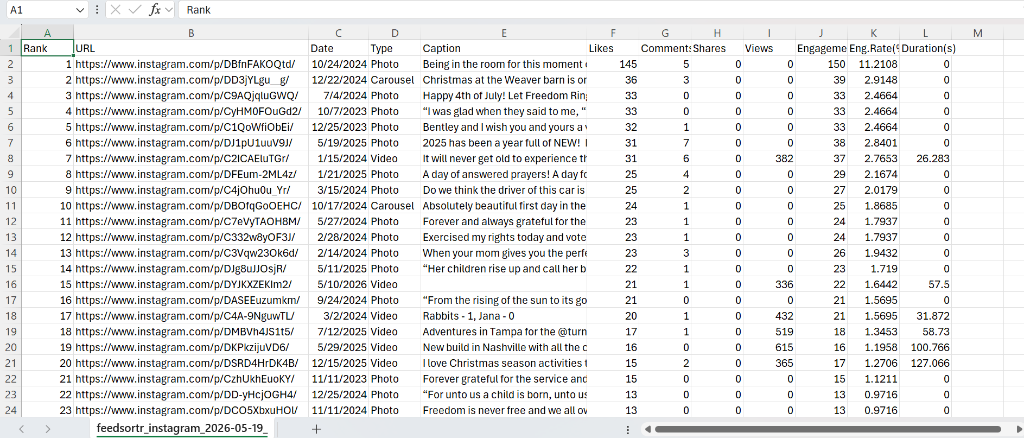Click the date cell 12/22/2024
The height and width of the screenshot is (438, 1024).
(x=338, y=80)
